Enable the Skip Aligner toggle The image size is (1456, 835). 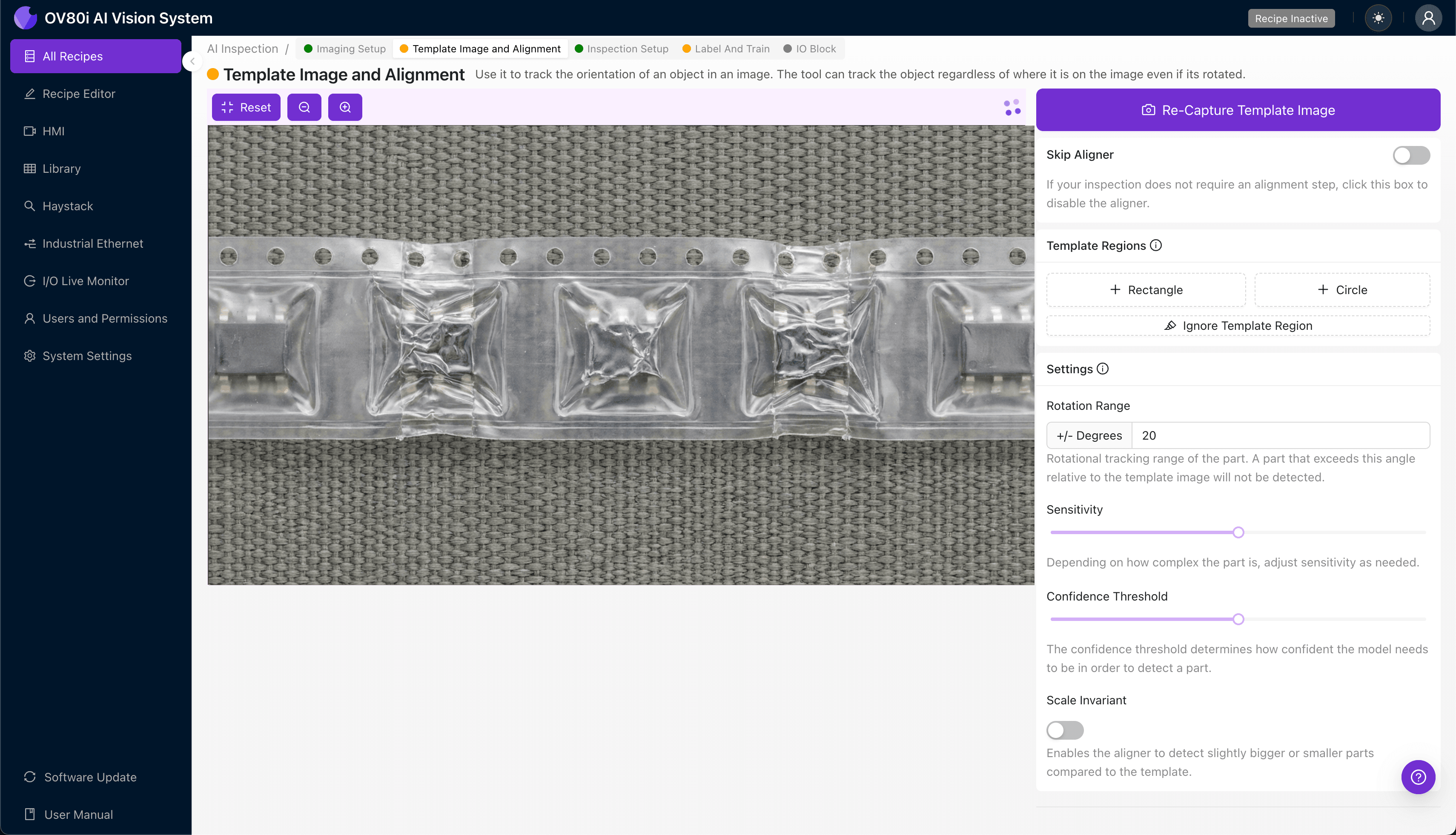click(1411, 155)
